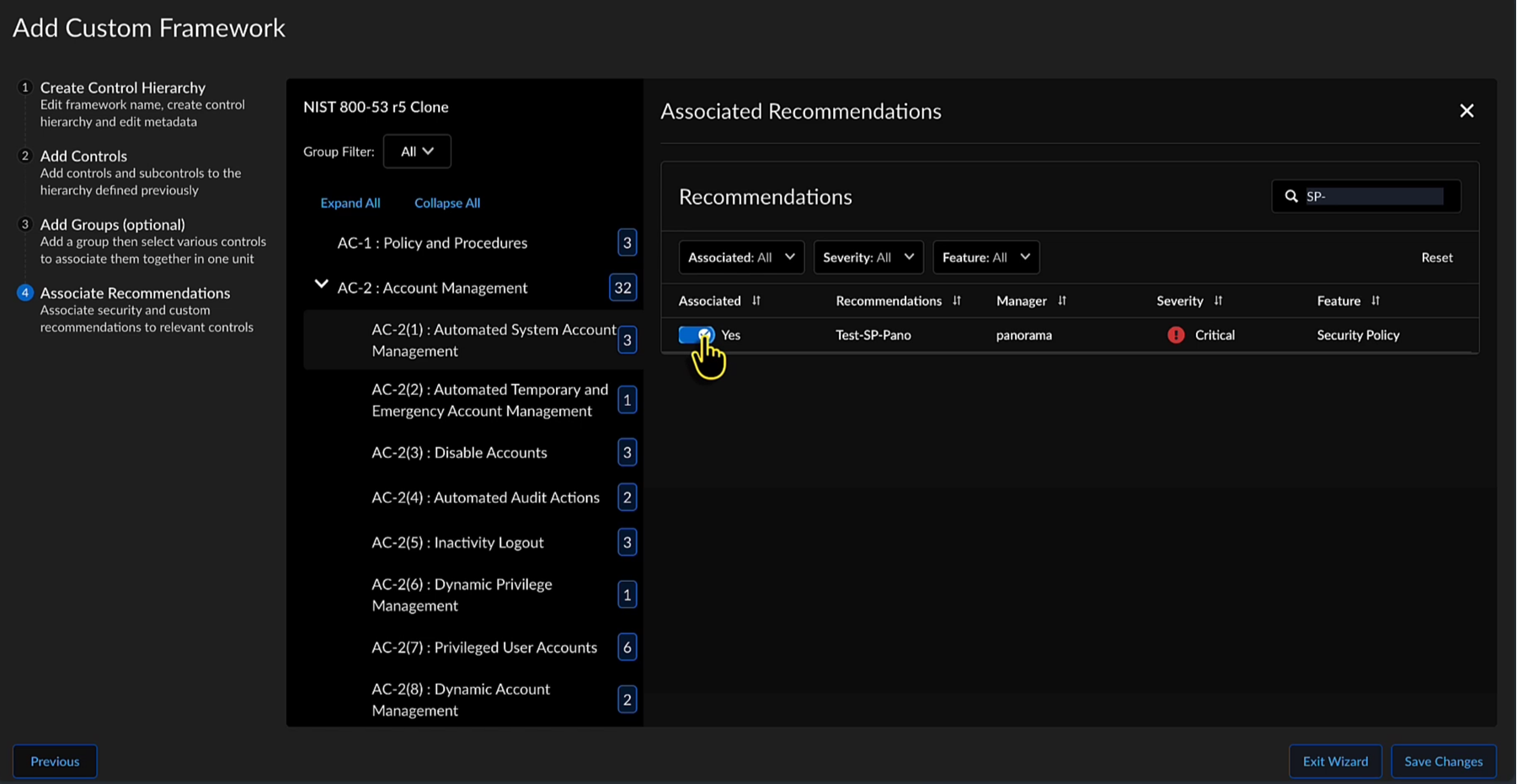Viewport: 1517px width, 784px height.
Task: Sort by Severity column arrows
Action: (x=1218, y=301)
